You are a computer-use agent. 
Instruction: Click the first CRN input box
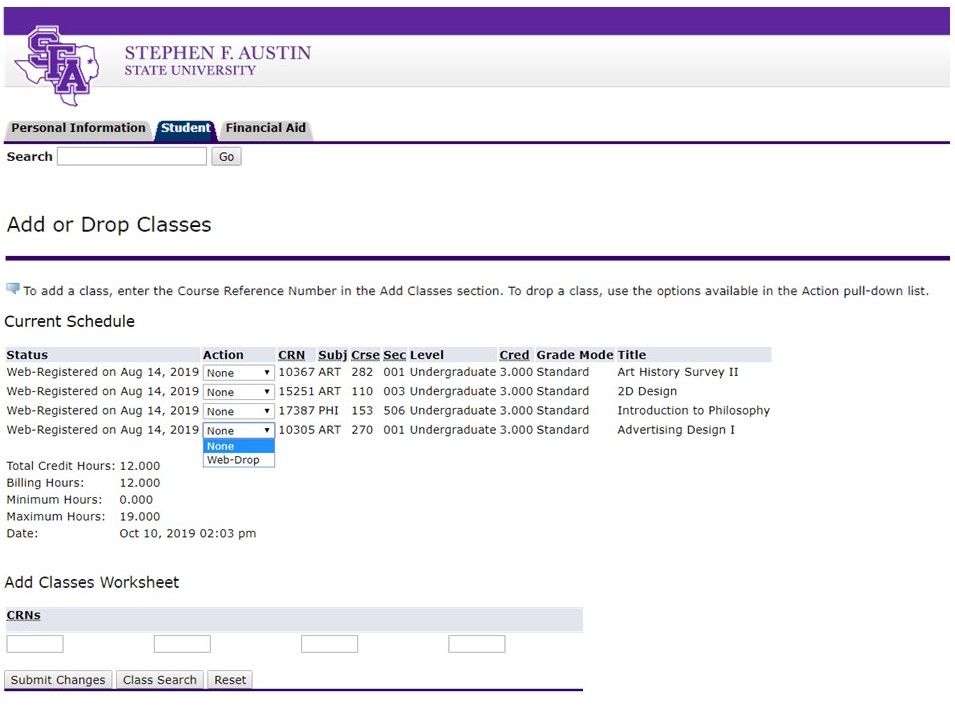(x=35, y=644)
